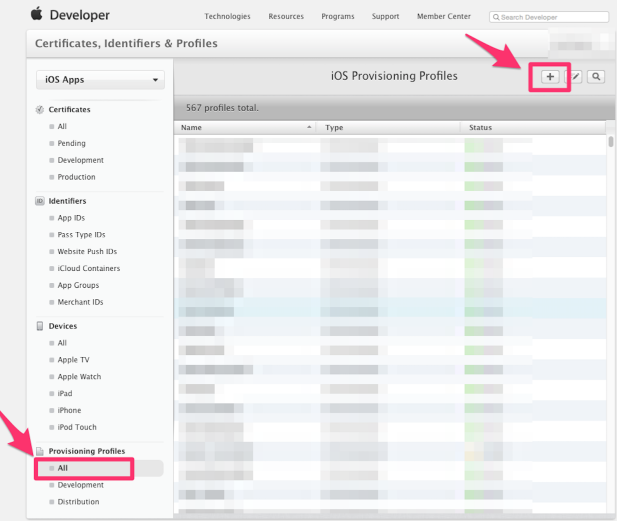Screen dimensions: 617x522
Task: Open the iOS Apps platform dropdown
Action: coord(101,79)
